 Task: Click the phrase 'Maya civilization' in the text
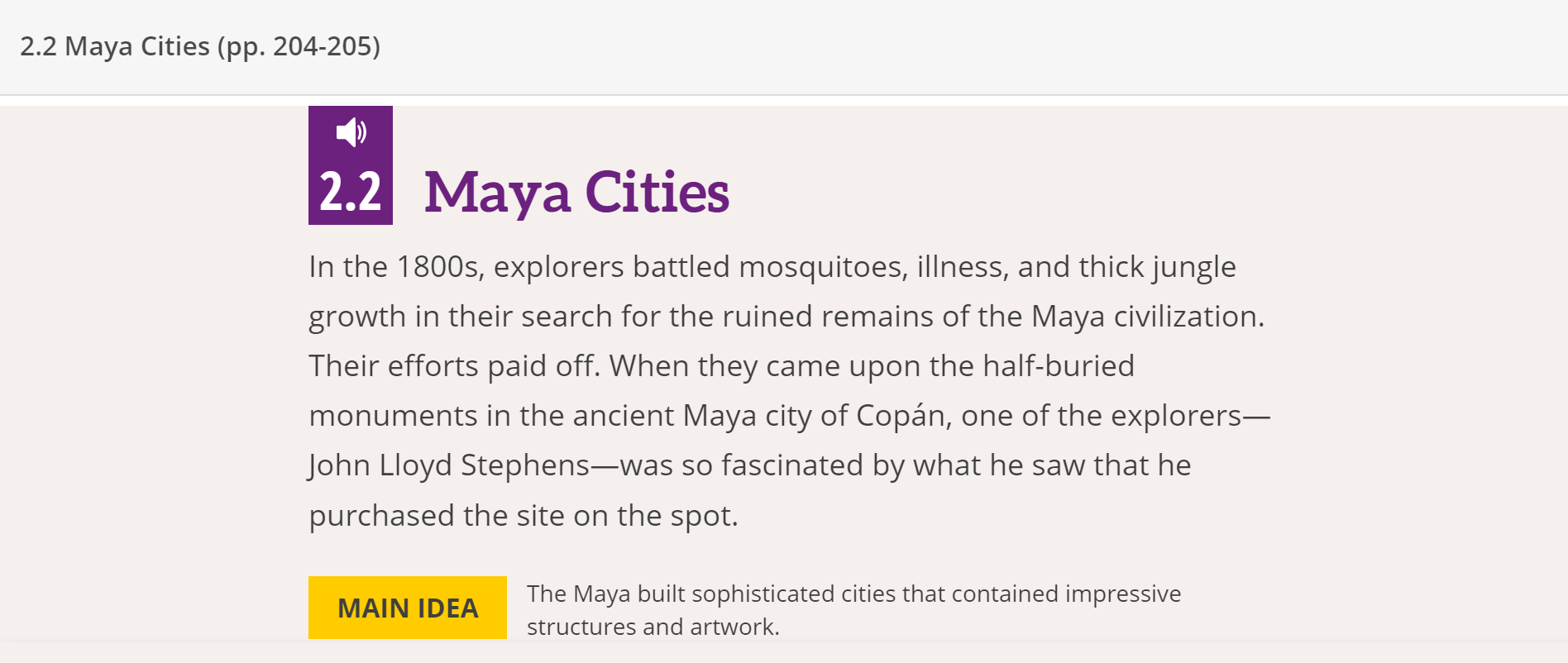1146,317
